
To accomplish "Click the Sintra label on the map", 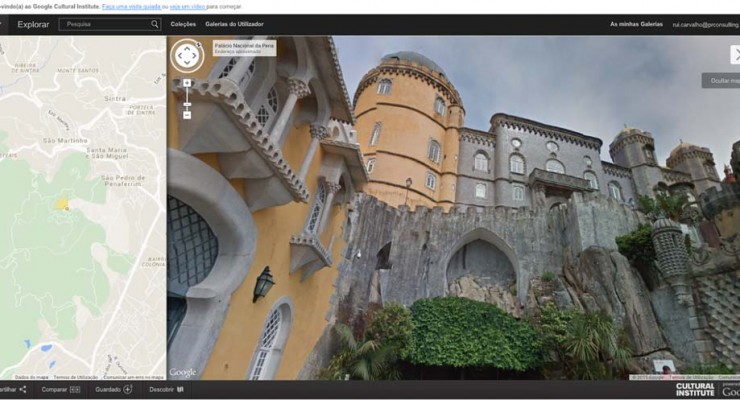I will (x=115, y=99).
